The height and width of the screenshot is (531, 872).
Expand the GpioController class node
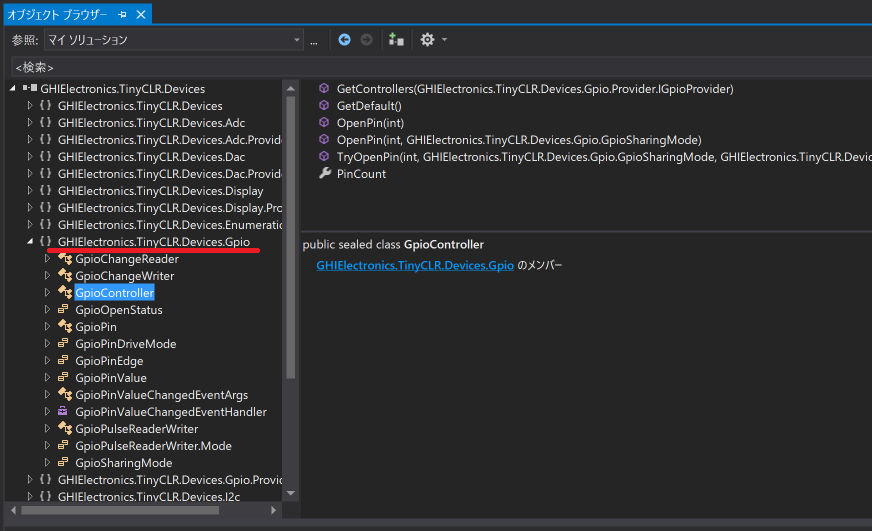tap(47, 292)
